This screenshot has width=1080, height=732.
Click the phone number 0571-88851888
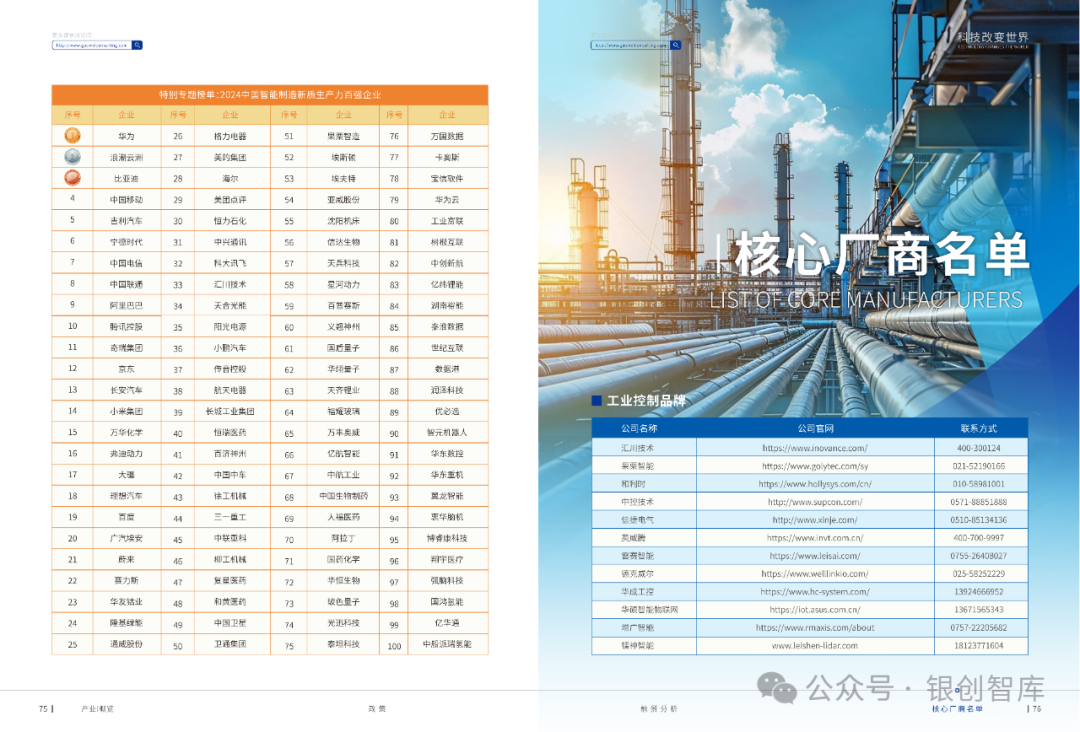coord(979,502)
